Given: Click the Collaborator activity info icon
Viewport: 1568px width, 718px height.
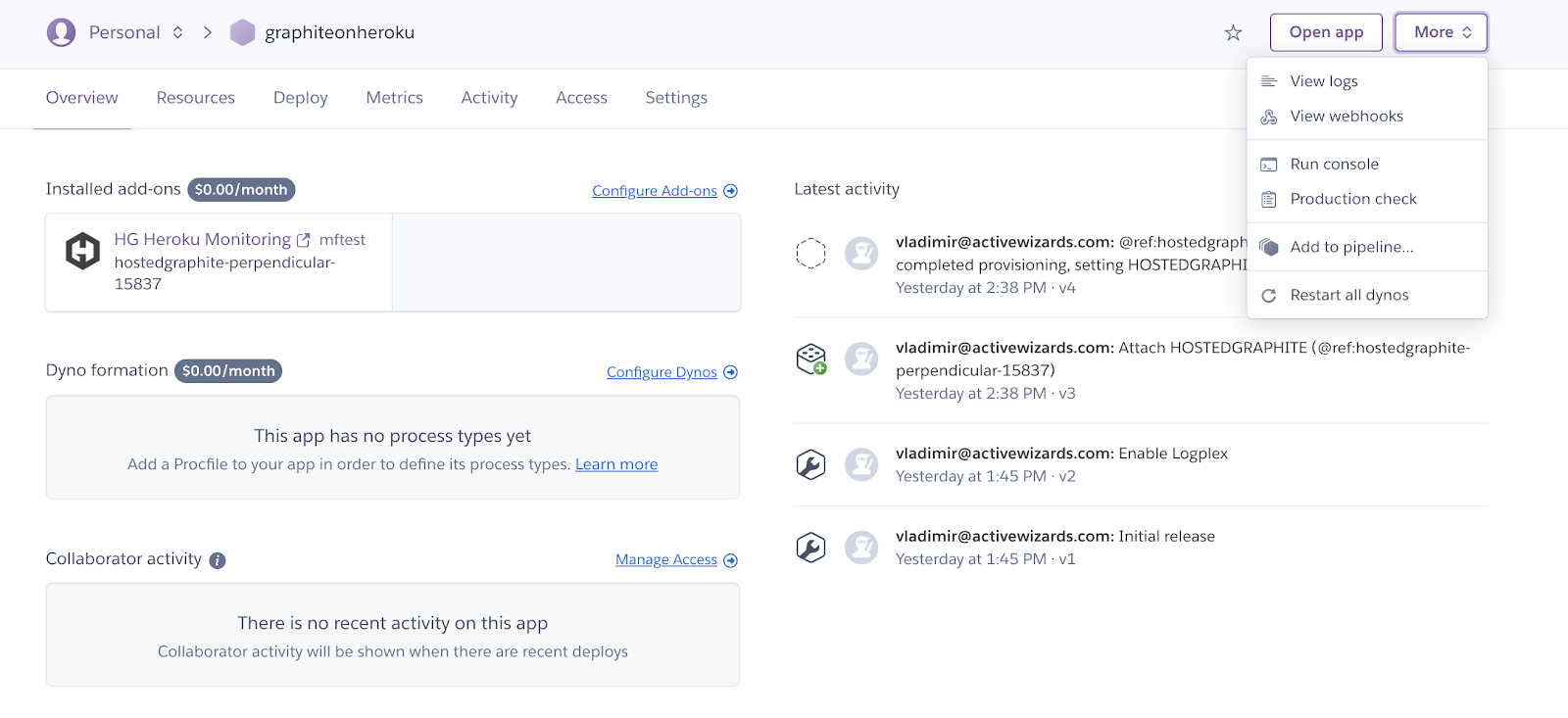Looking at the screenshot, I should pyautogui.click(x=218, y=560).
